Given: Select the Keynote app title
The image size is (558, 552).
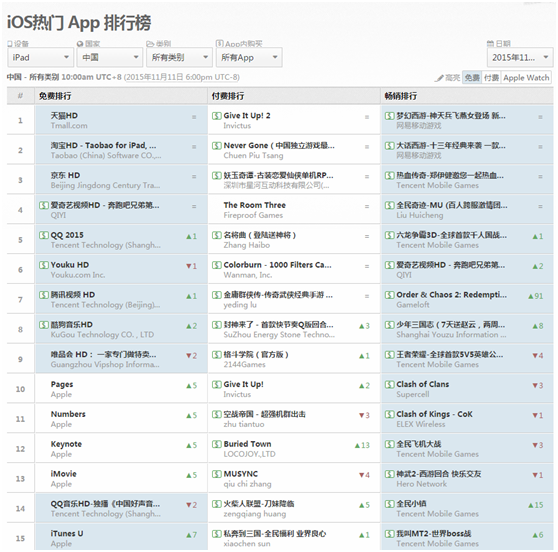Looking at the screenshot, I should coord(66,444).
